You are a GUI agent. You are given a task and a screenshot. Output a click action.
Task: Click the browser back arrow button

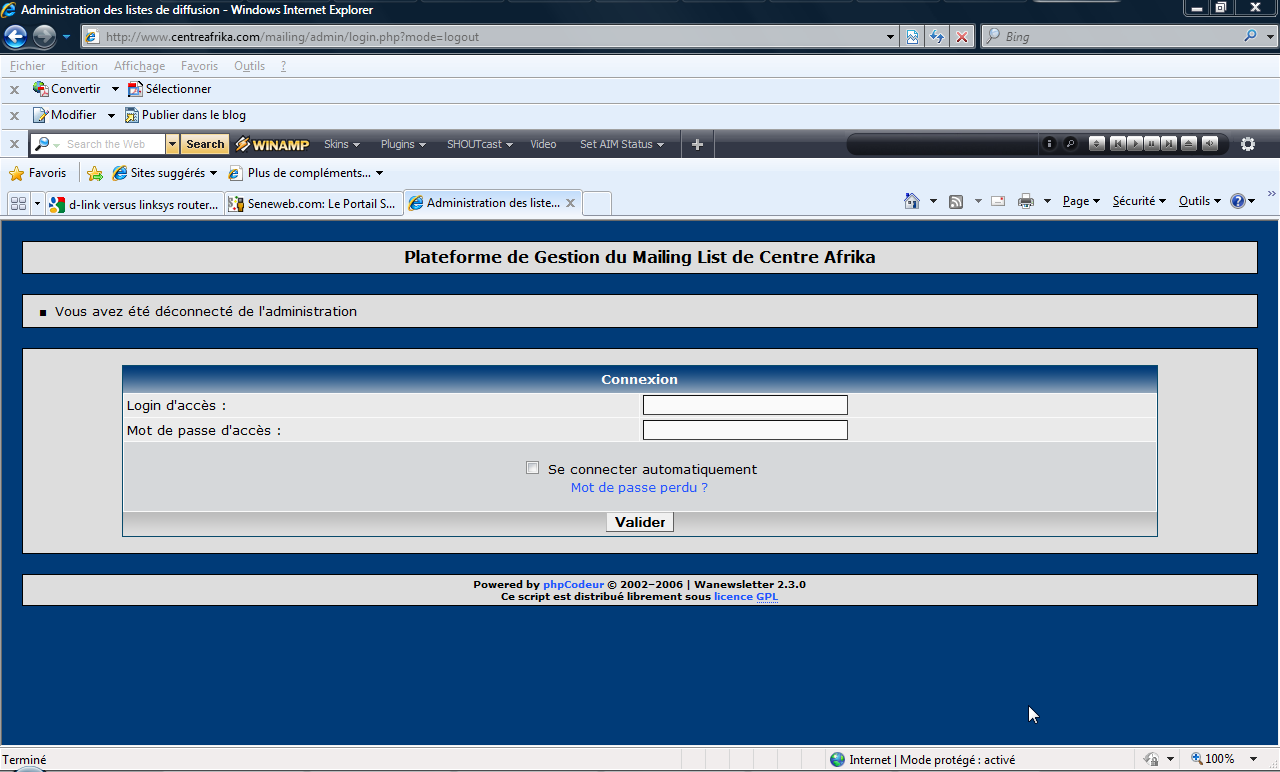(16, 37)
